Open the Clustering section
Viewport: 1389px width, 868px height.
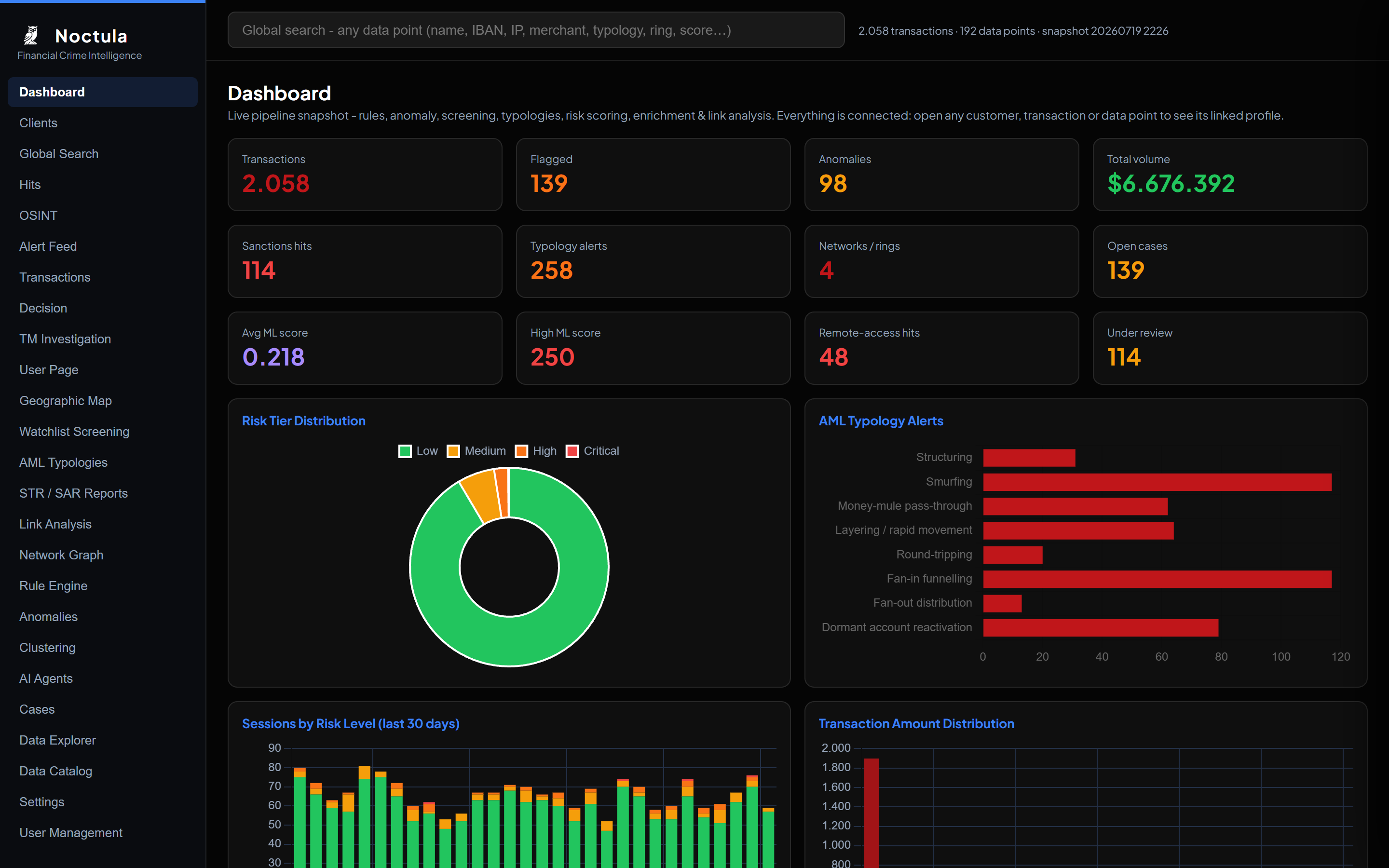point(103,648)
